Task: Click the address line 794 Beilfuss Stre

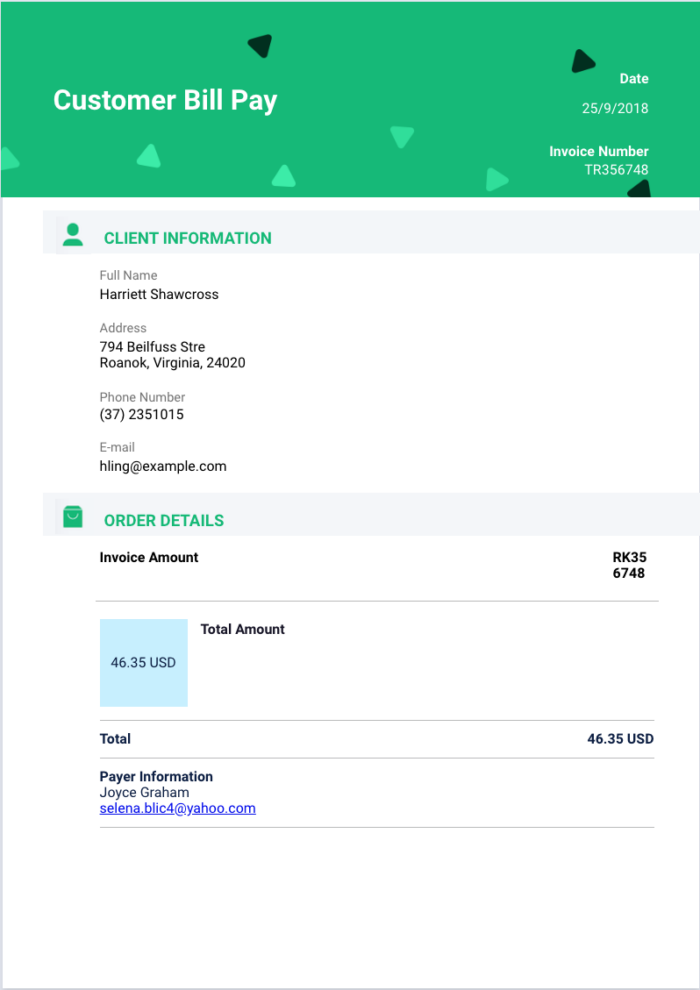Action: (152, 347)
